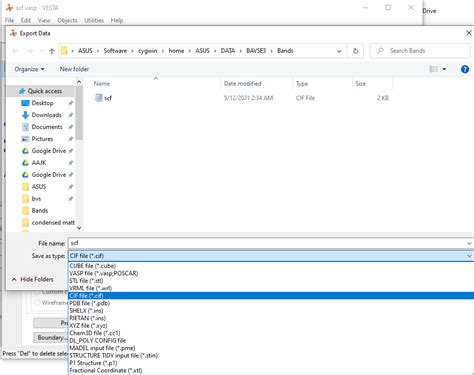Click DATA segment in address path
Viewport: 474px width, 375px height.
tap(228, 51)
